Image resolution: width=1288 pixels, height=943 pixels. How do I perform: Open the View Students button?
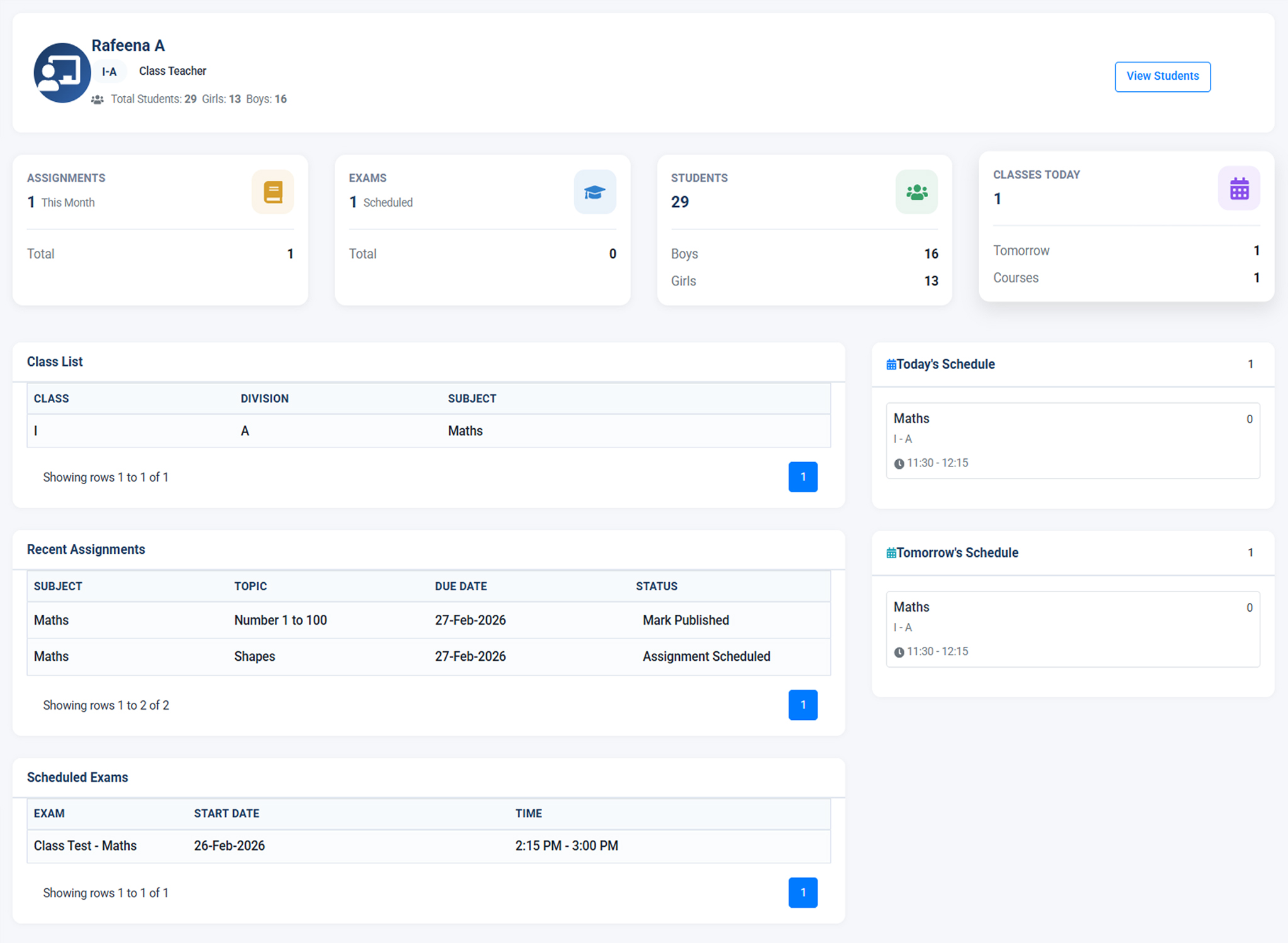tap(1162, 77)
